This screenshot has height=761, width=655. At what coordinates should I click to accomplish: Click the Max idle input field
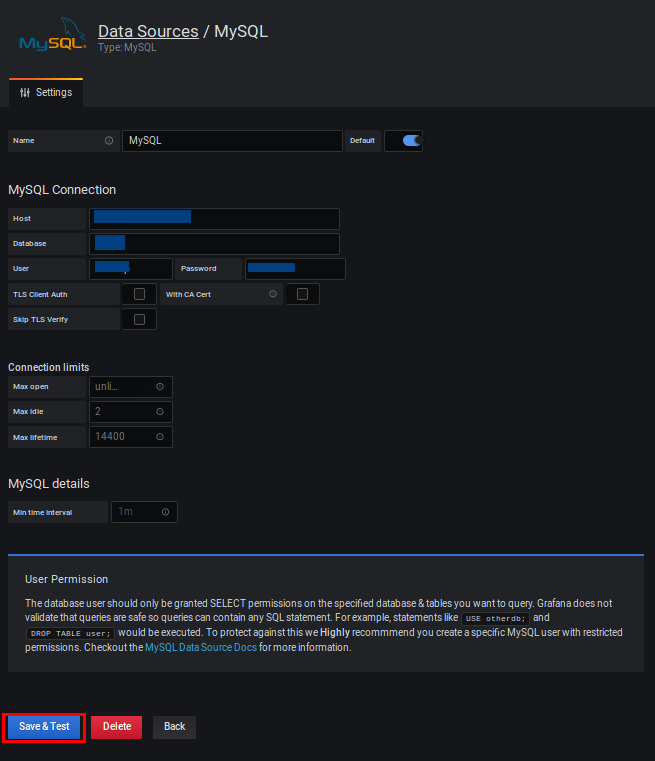pos(131,412)
